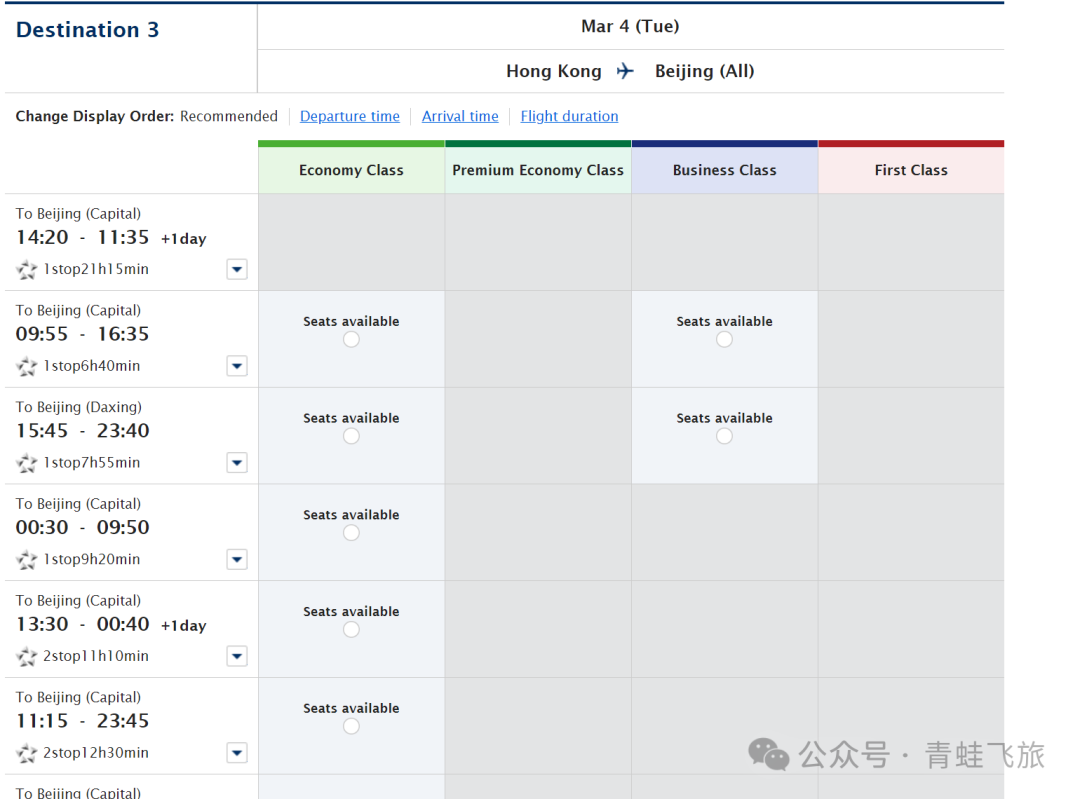Click the 1stop6h40min duration text
Viewport: 1080px width, 799px height.
(92, 366)
